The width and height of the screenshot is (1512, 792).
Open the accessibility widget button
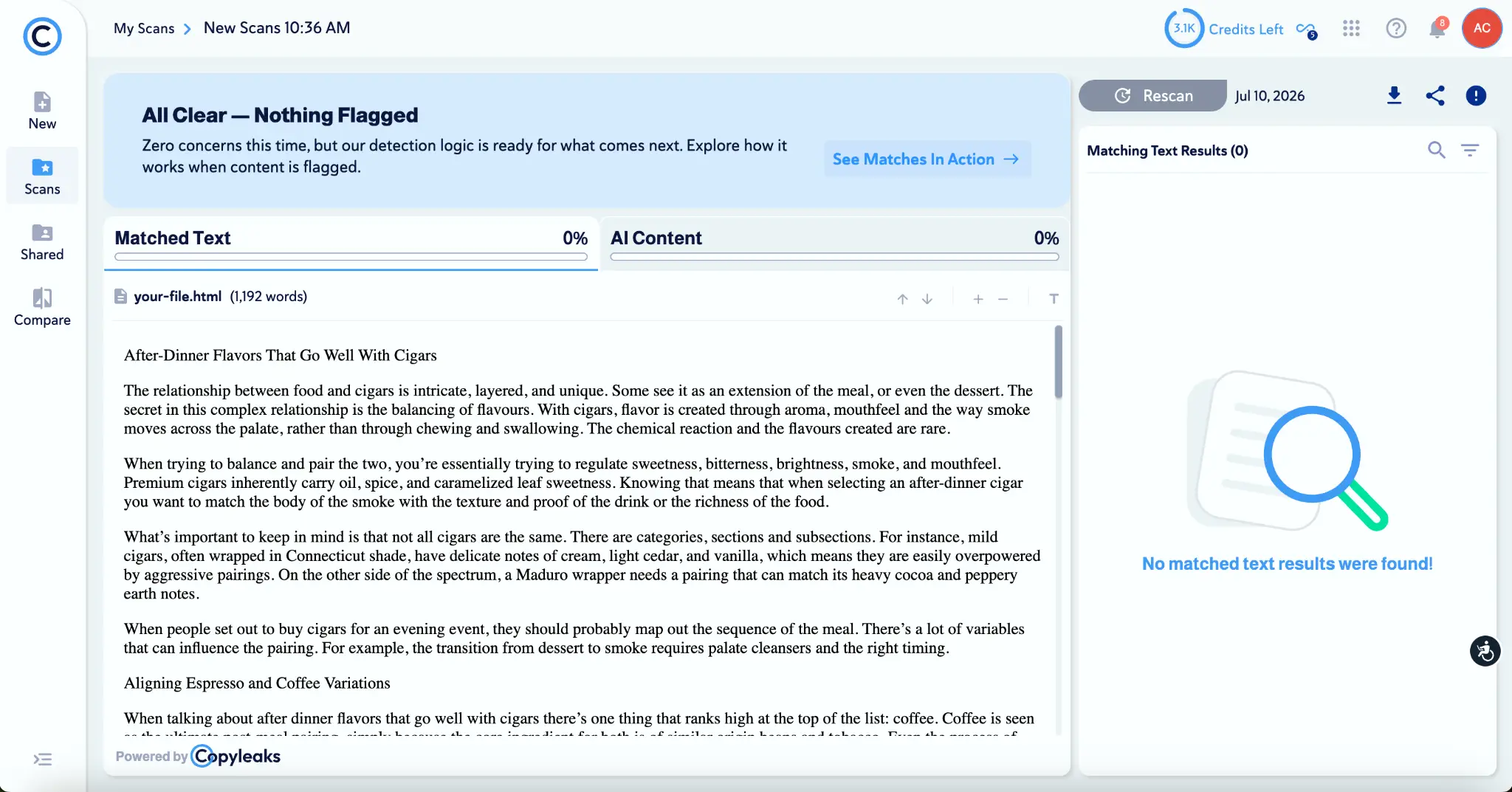[x=1485, y=651]
